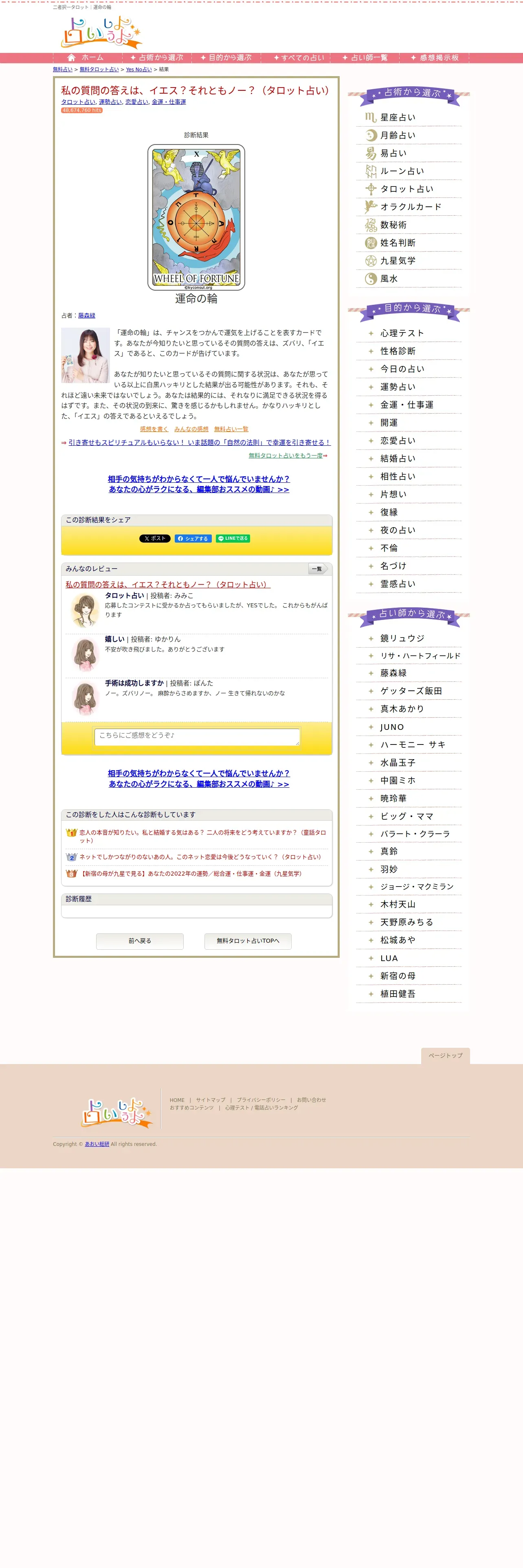
Task: Open the 感想掲示板 nav menu
Action: click(x=435, y=58)
